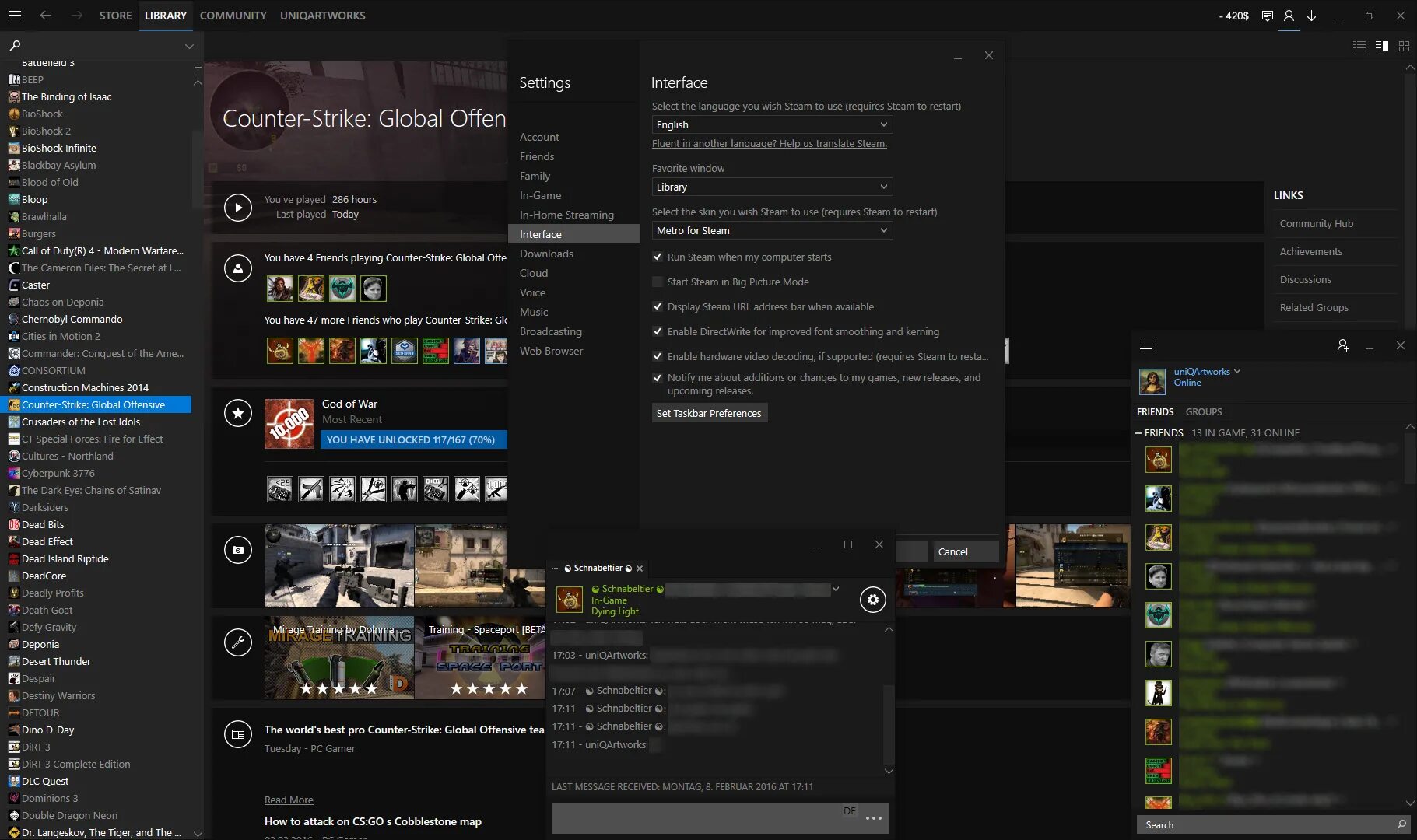Toggle Enable DirectWrite font smoothing checkbox
The height and width of the screenshot is (840, 1417).
coord(658,331)
